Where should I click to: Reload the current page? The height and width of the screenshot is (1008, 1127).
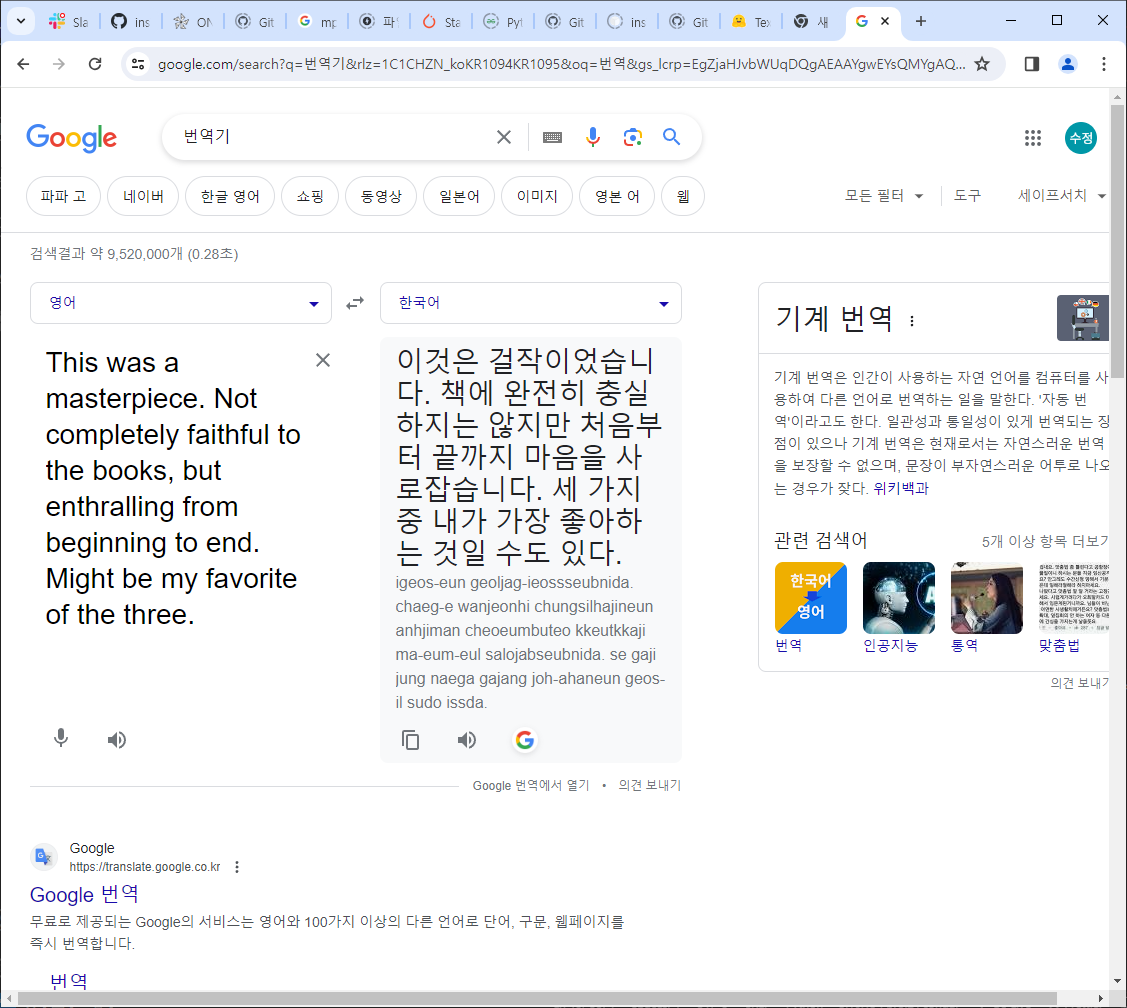click(x=95, y=64)
